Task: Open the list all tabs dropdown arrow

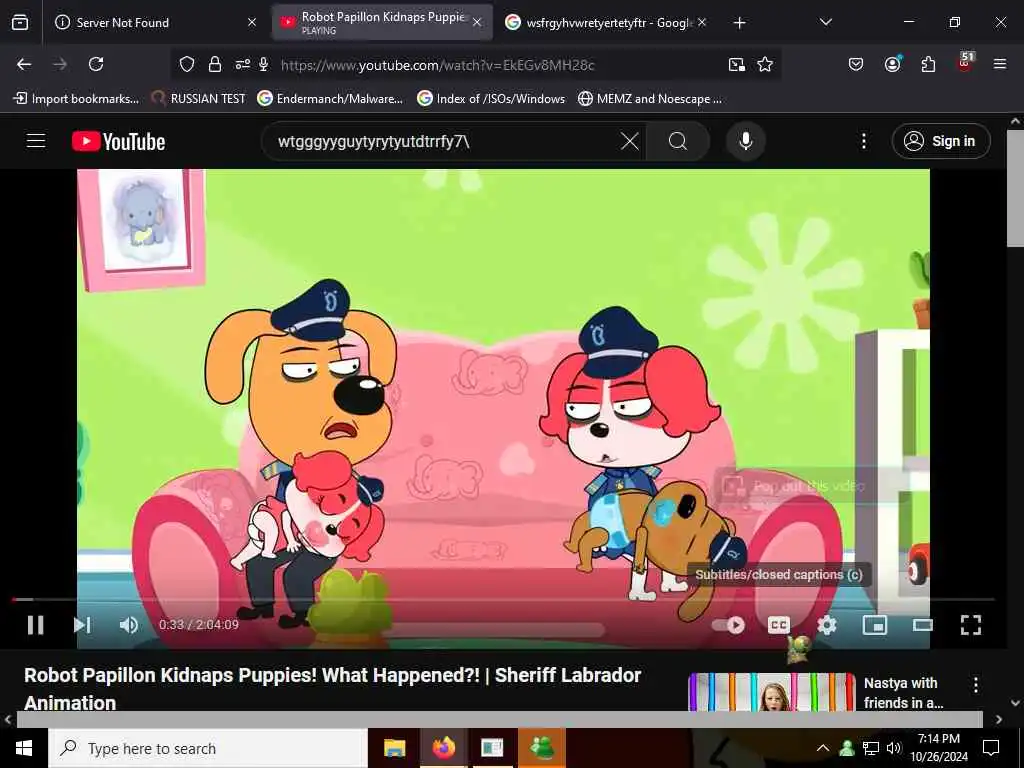Action: pos(825,22)
